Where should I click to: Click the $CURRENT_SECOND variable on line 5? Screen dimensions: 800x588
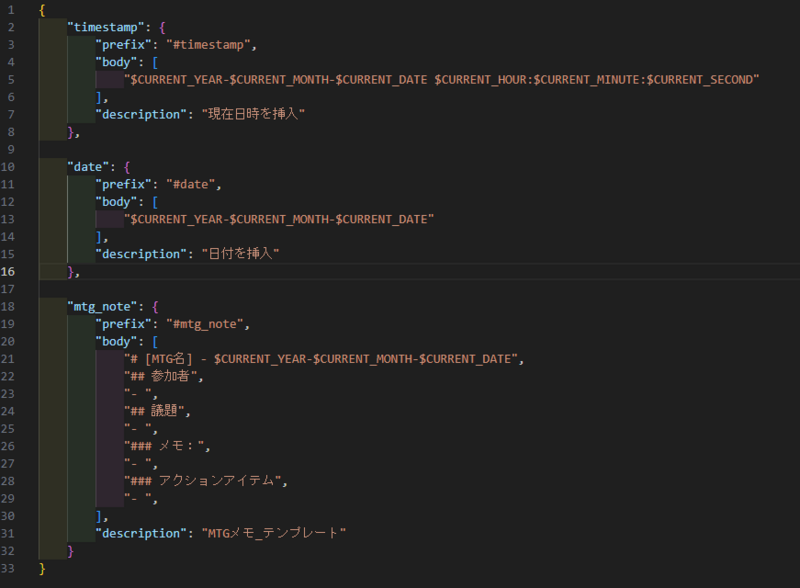tap(699, 80)
